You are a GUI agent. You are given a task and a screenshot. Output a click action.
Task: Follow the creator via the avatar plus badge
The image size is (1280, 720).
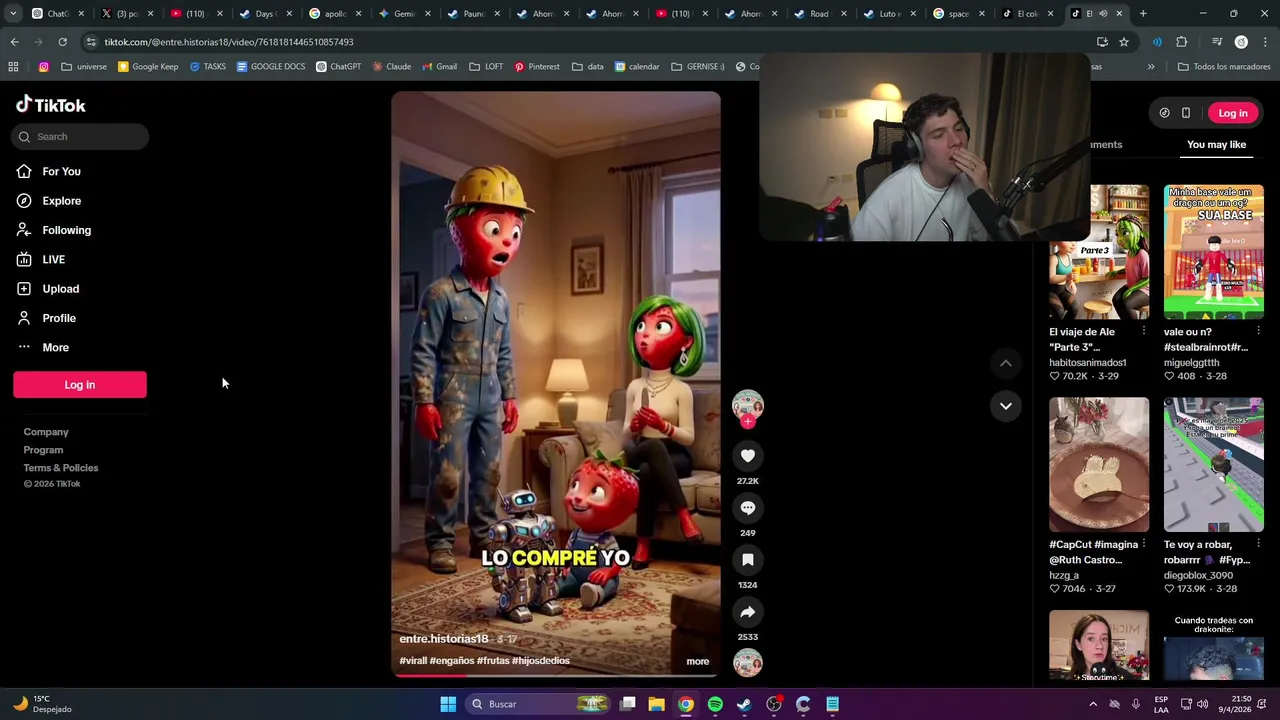pos(747,421)
